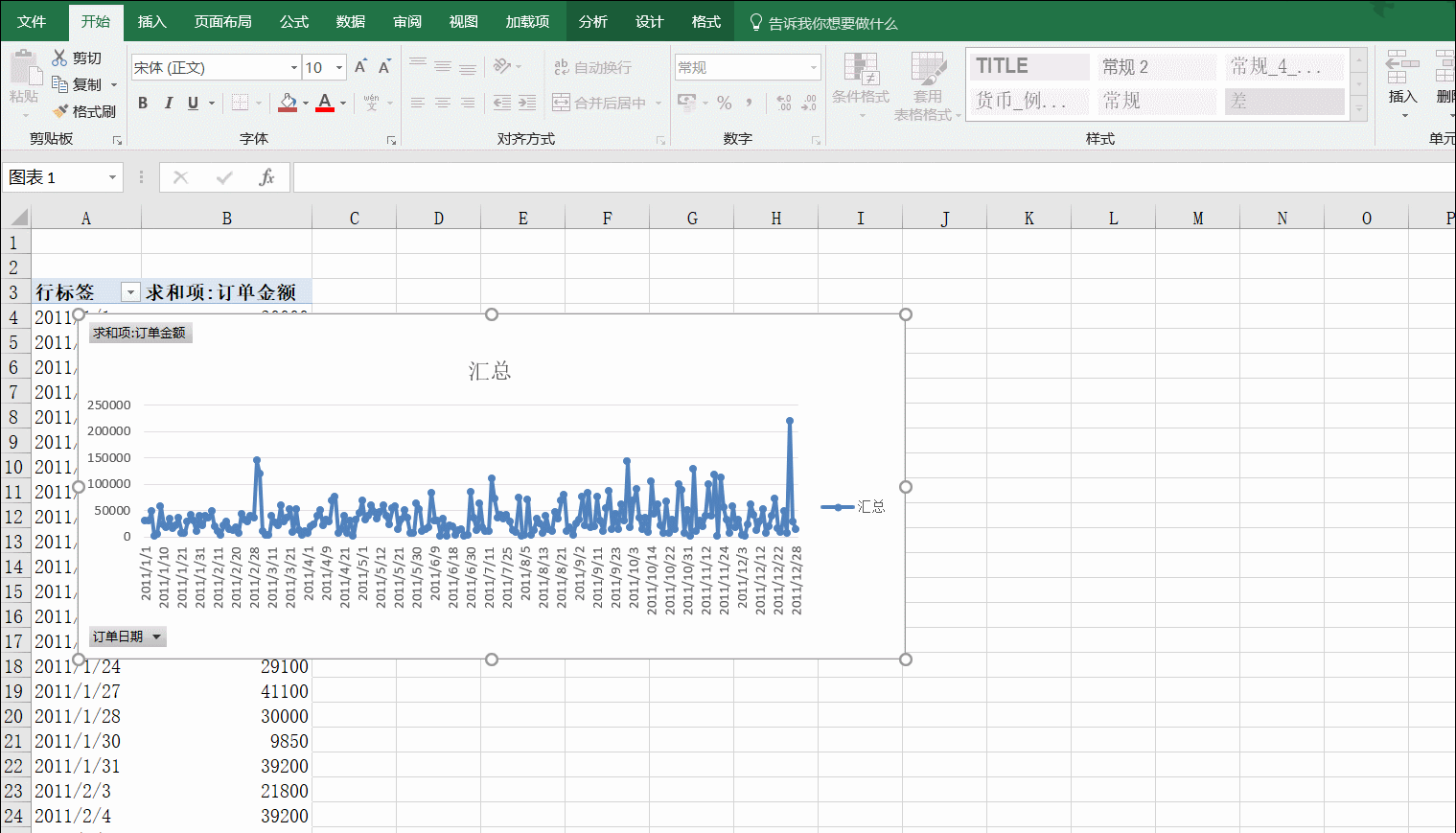Screen dimensions: 1456x833
Task: Select the TITLE cell style
Action: (x=1030, y=66)
